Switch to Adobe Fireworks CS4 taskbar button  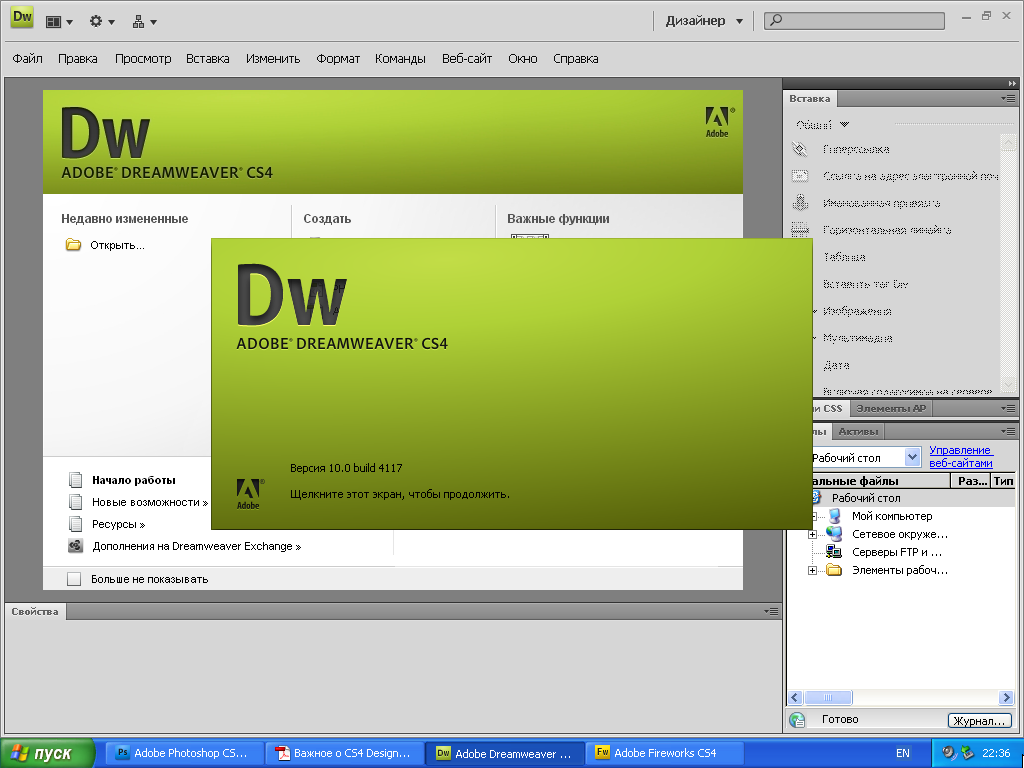665,753
